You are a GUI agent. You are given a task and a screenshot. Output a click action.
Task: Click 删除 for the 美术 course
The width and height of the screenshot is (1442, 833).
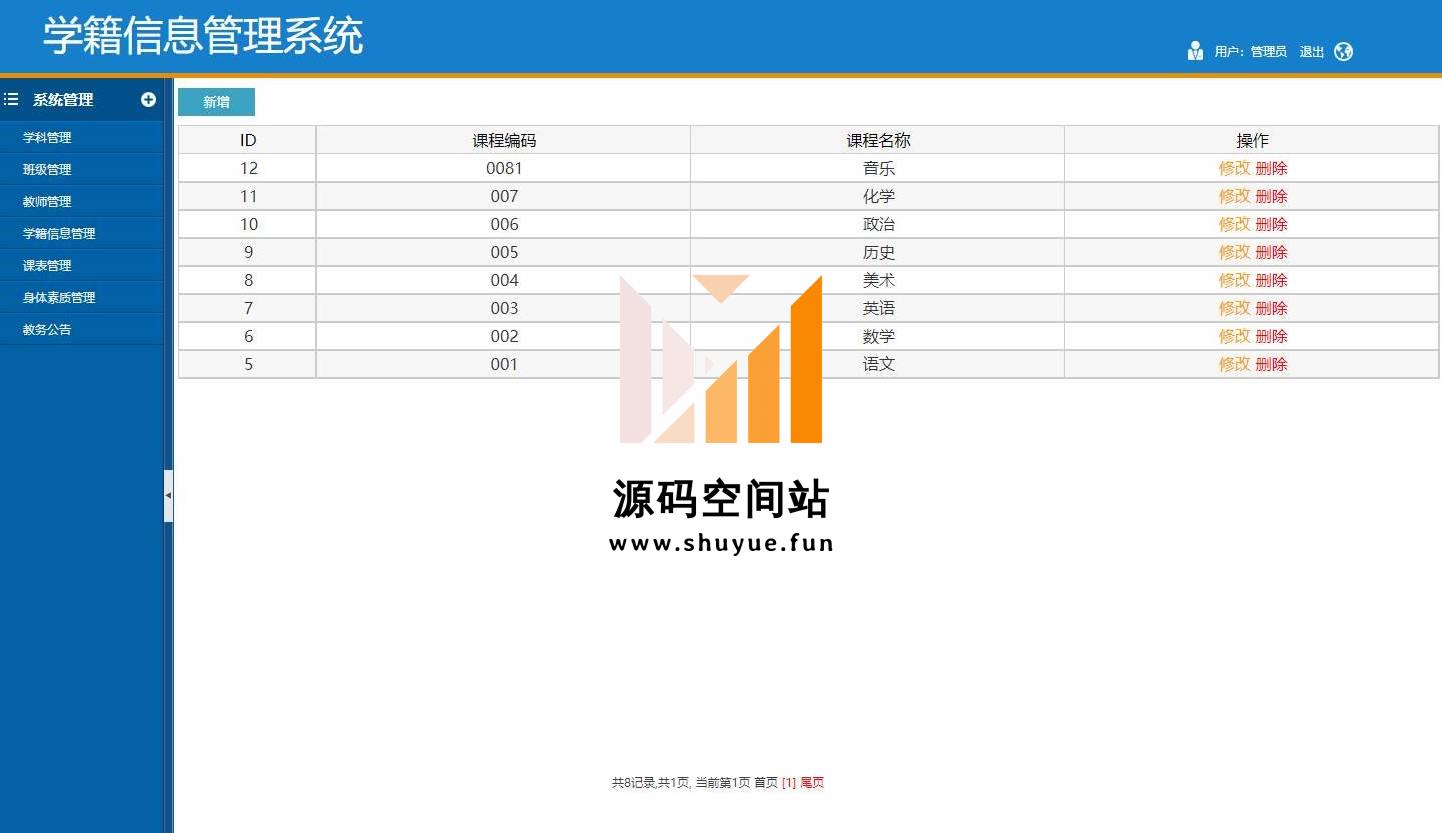[1271, 280]
